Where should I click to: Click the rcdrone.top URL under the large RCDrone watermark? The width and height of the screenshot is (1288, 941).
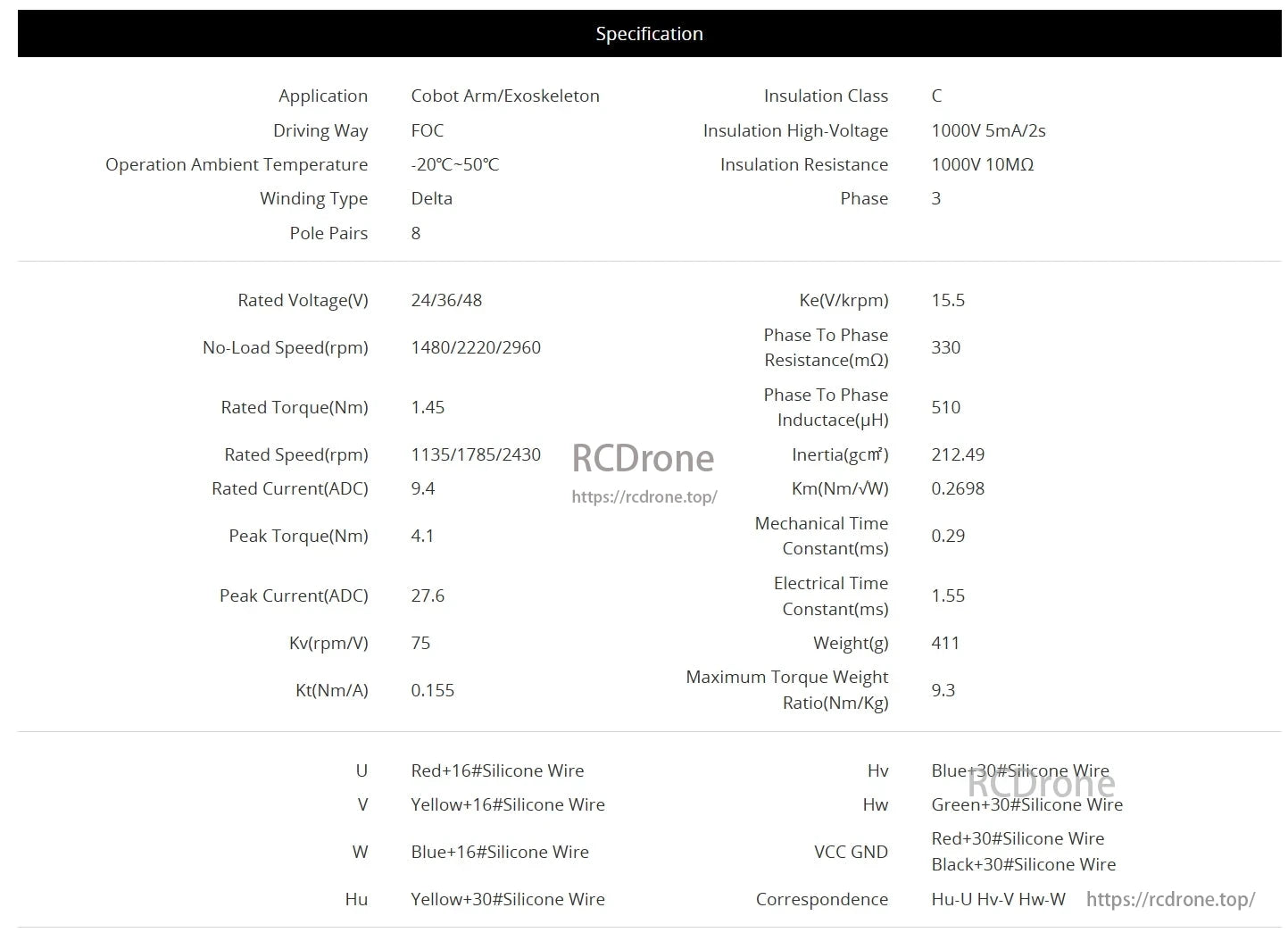(x=644, y=496)
